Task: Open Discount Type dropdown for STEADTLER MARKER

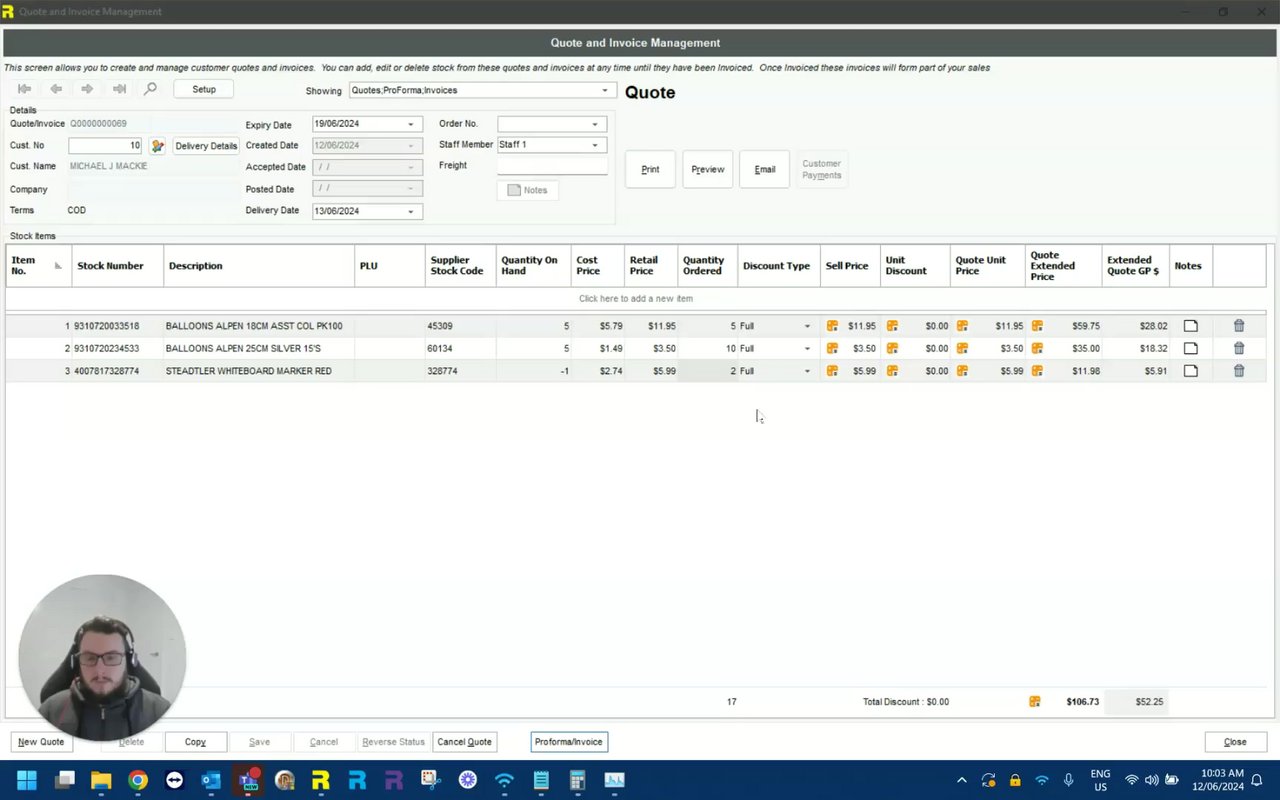Action: tap(807, 371)
